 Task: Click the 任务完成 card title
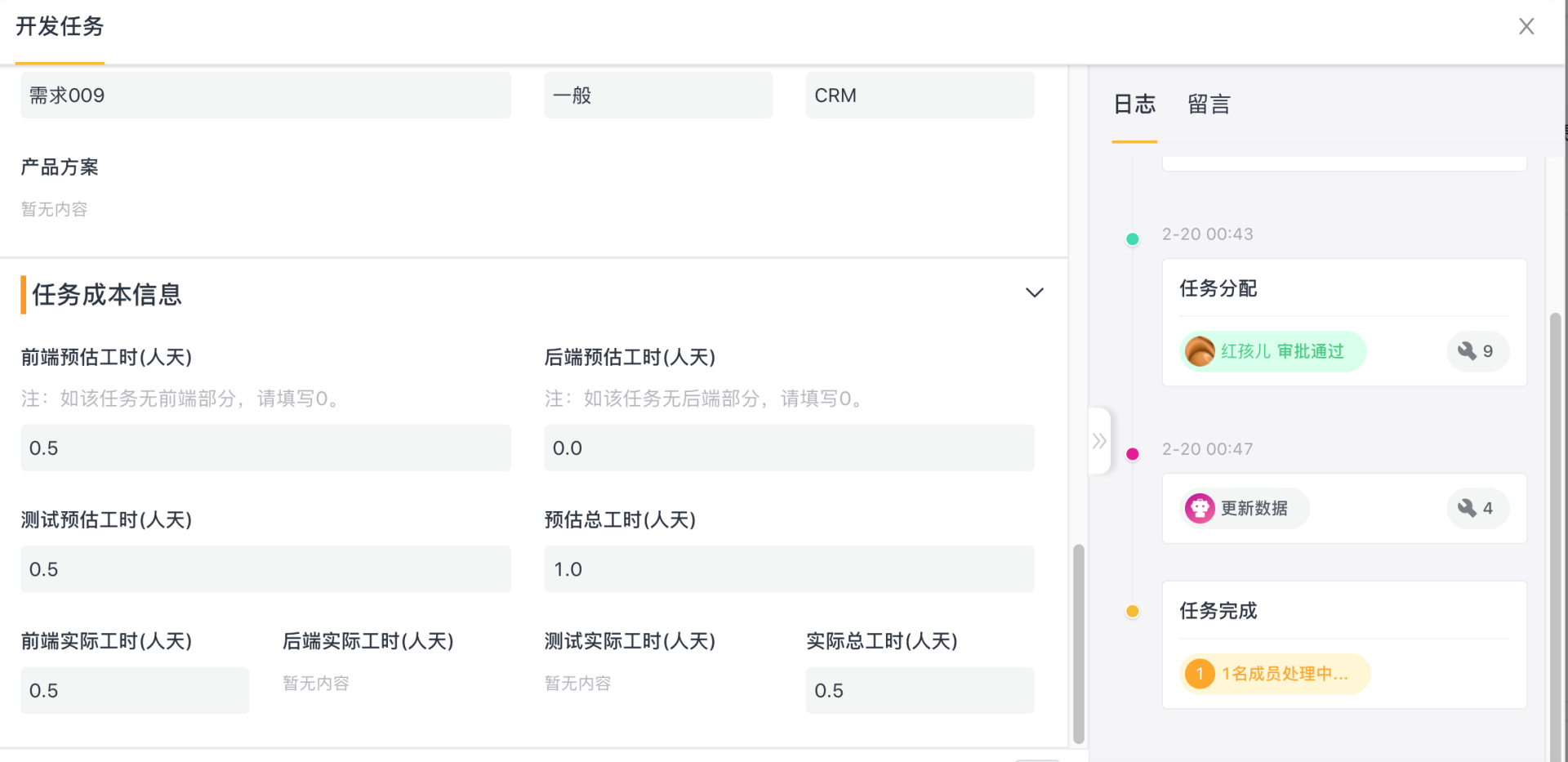pyautogui.click(x=1218, y=611)
